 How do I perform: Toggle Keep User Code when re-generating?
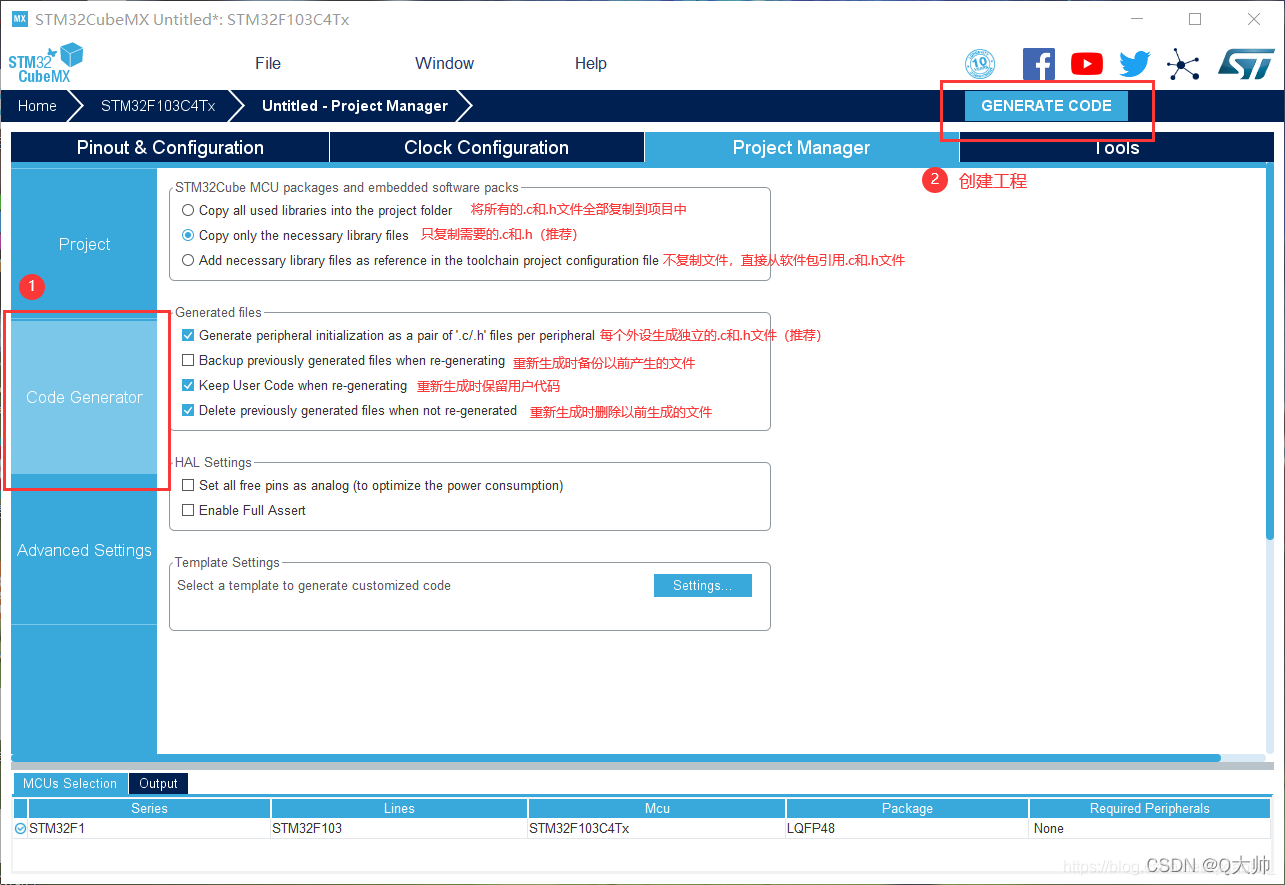pos(188,385)
